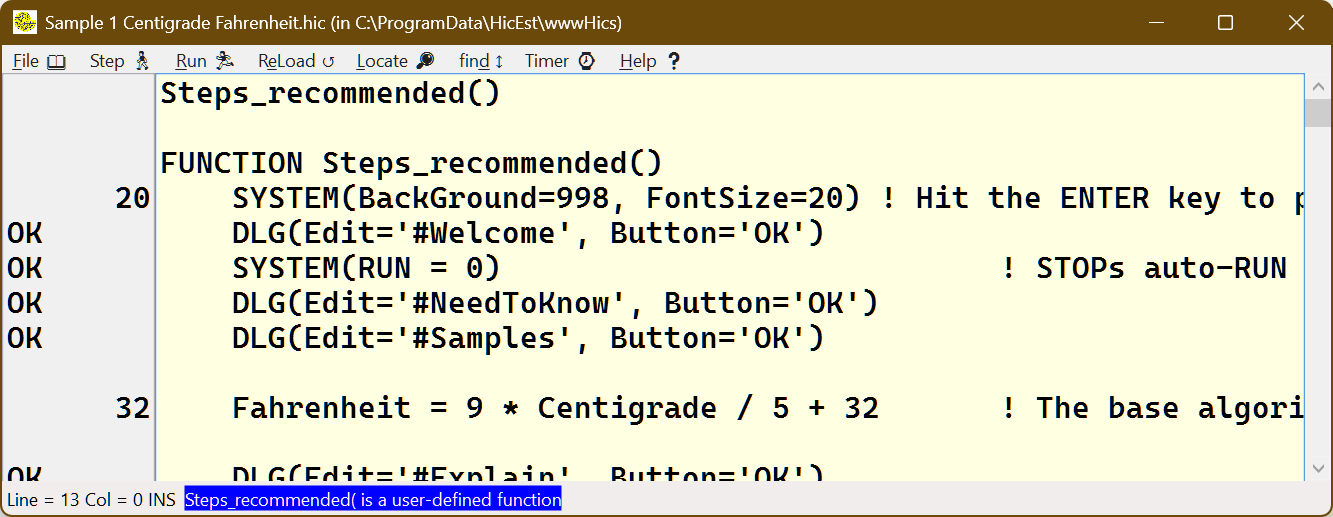
Task: Maximize the HicEst window
Action: coord(1225,23)
